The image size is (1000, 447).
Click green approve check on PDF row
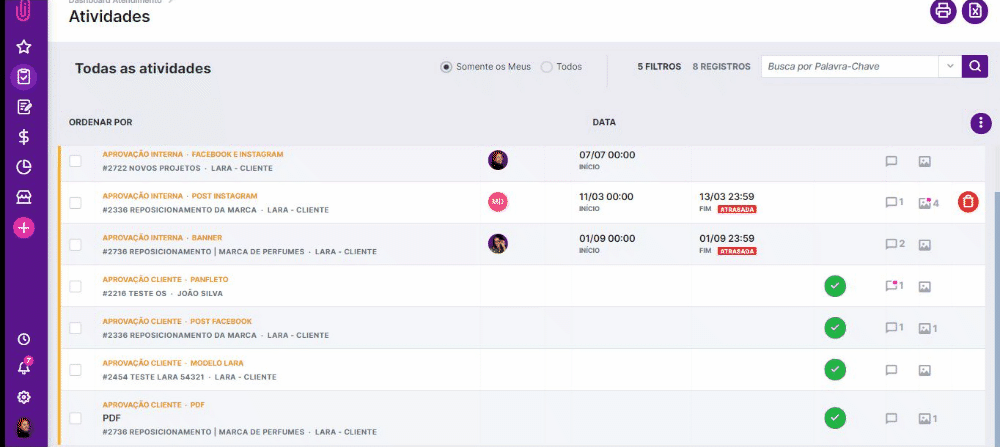(x=835, y=418)
